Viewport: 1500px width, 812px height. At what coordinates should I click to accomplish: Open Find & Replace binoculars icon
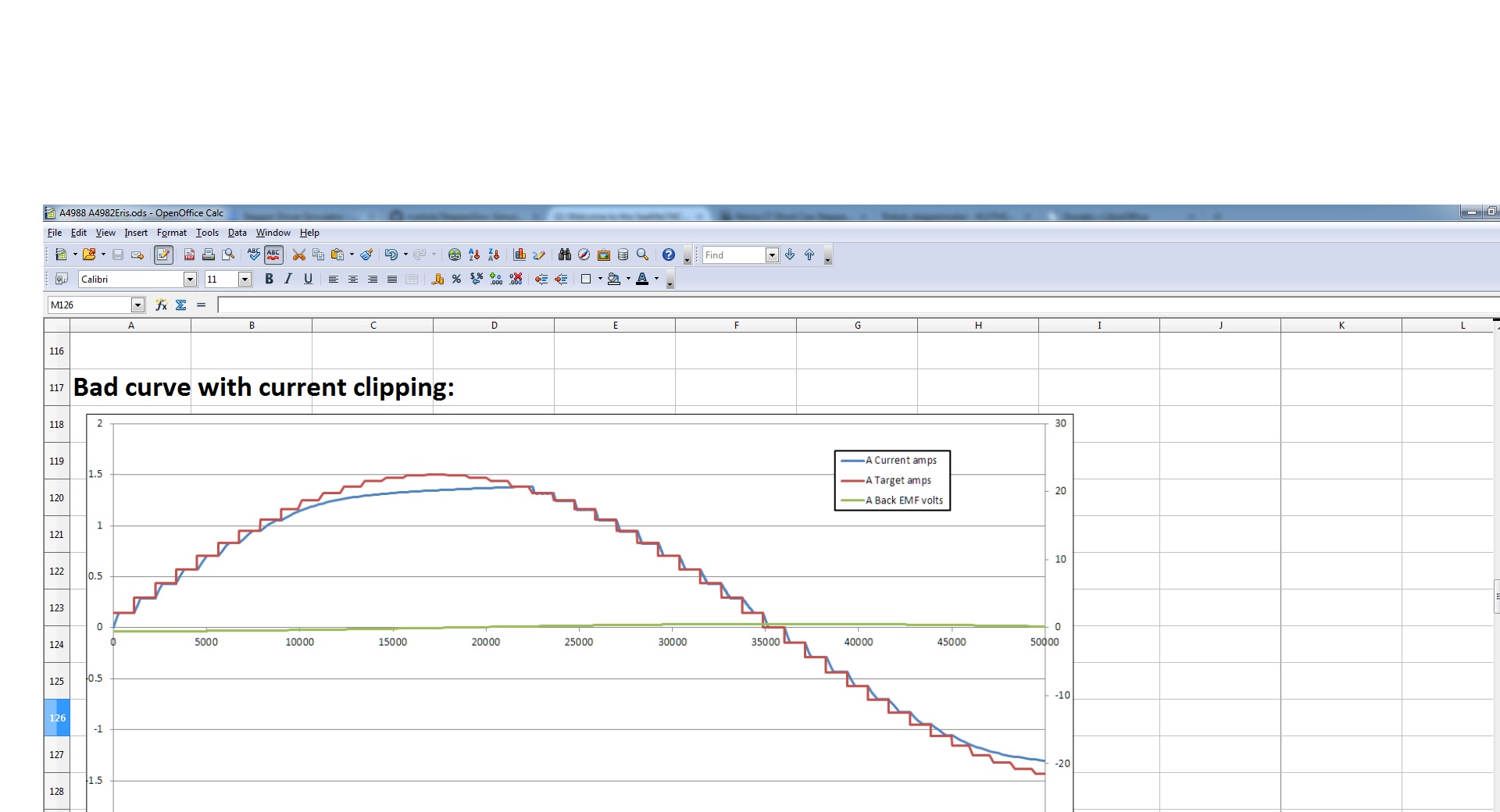pos(564,255)
